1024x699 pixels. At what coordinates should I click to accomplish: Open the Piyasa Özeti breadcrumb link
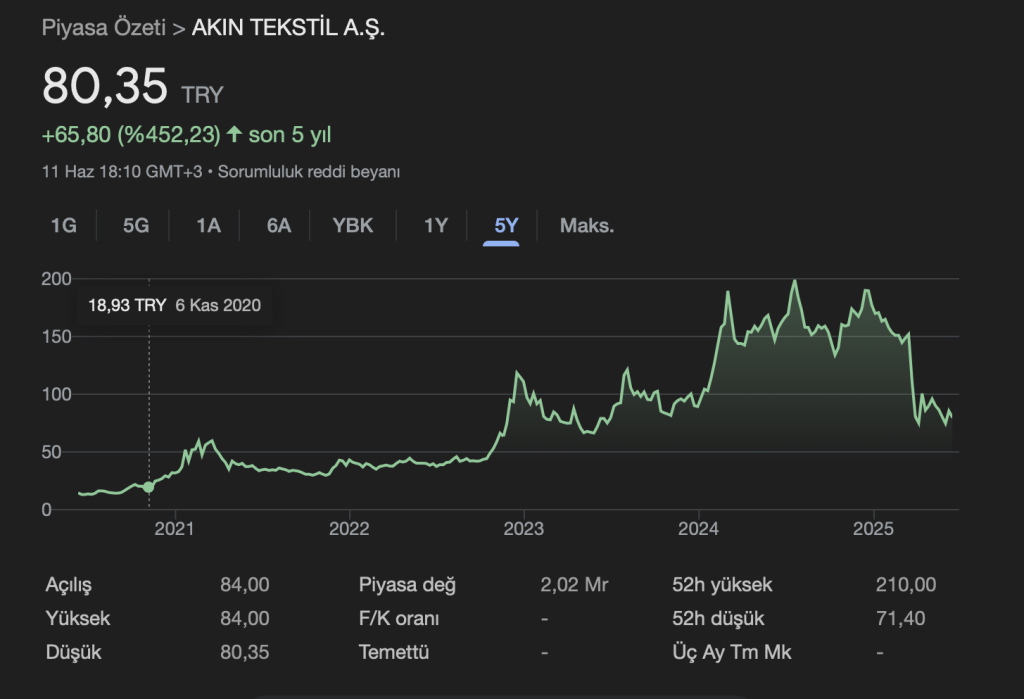103,28
